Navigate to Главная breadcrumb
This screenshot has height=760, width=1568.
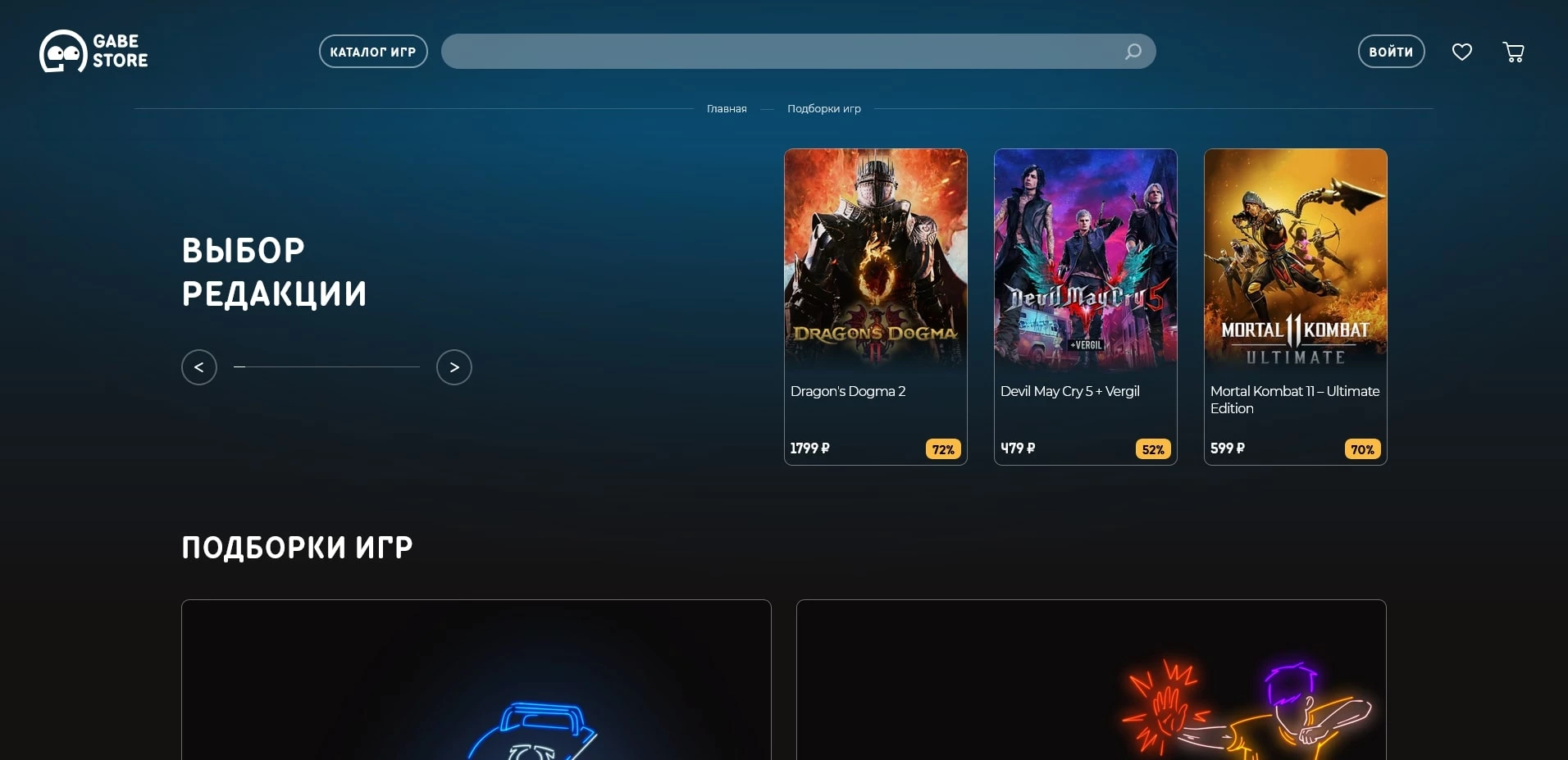coord(727,109)
